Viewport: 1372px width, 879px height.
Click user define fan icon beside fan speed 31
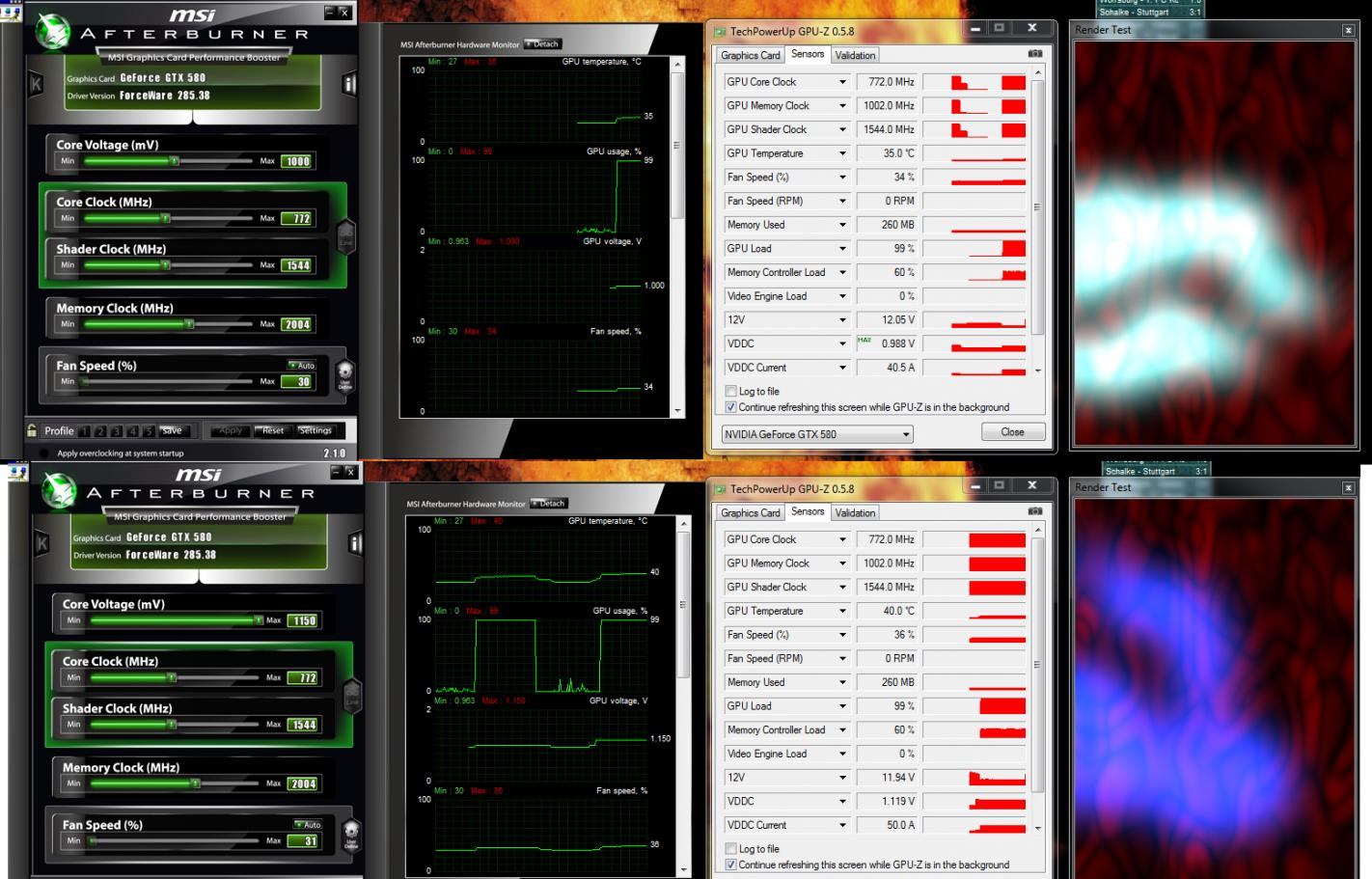[x=351, y=834]
